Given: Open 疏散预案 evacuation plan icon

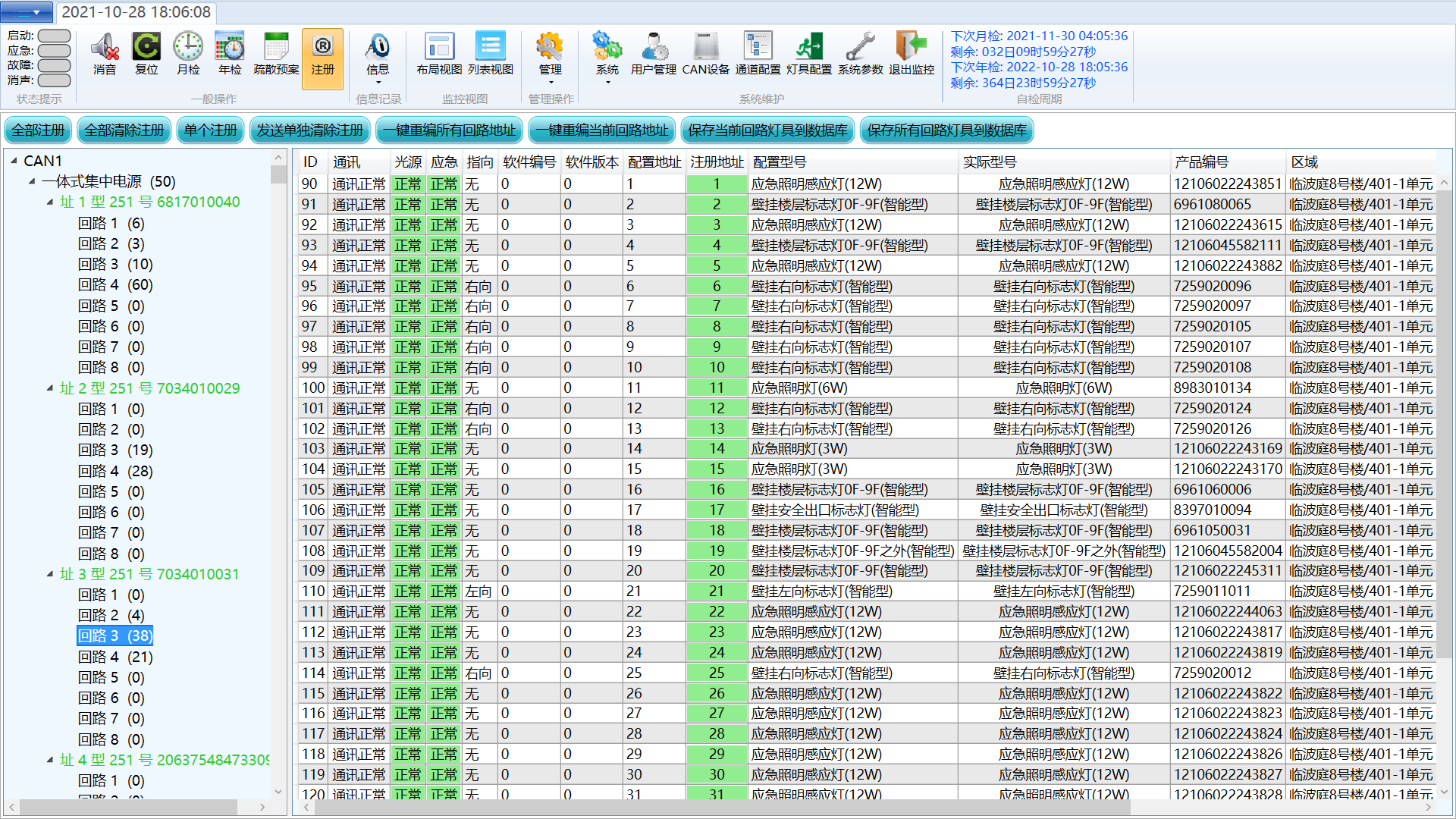Looking at the screenshot, I should pyautogui.click(x=276, y=48).
